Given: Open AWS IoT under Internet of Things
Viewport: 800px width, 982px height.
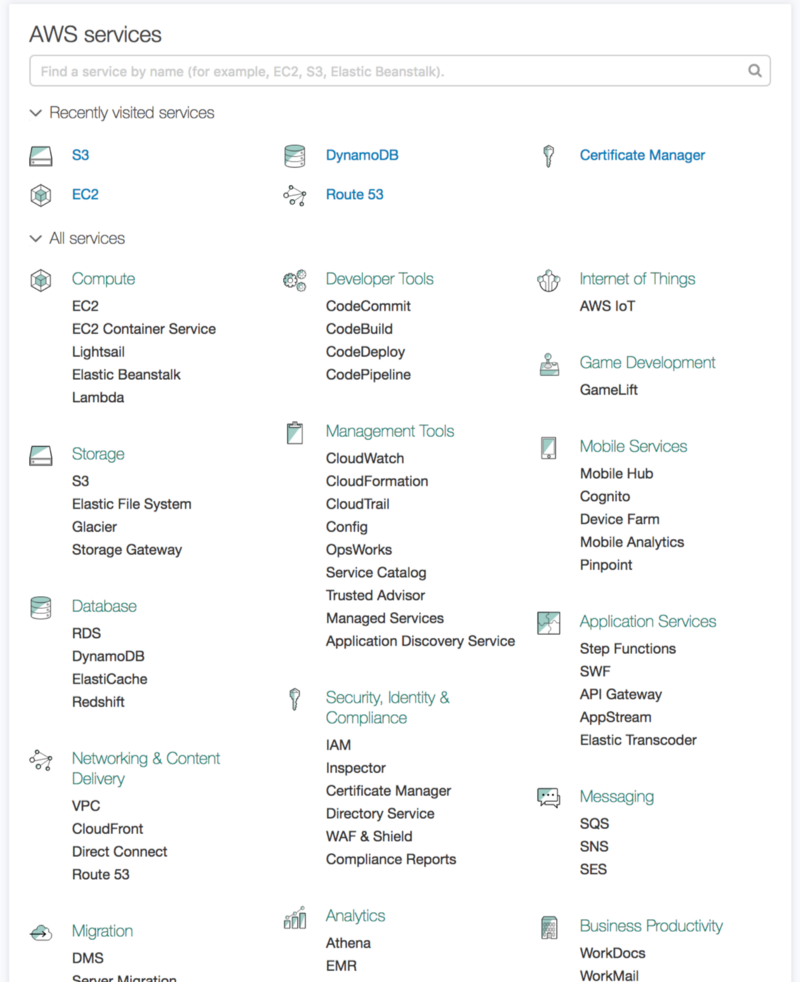Looking at the screenshot, I should 607,306.
